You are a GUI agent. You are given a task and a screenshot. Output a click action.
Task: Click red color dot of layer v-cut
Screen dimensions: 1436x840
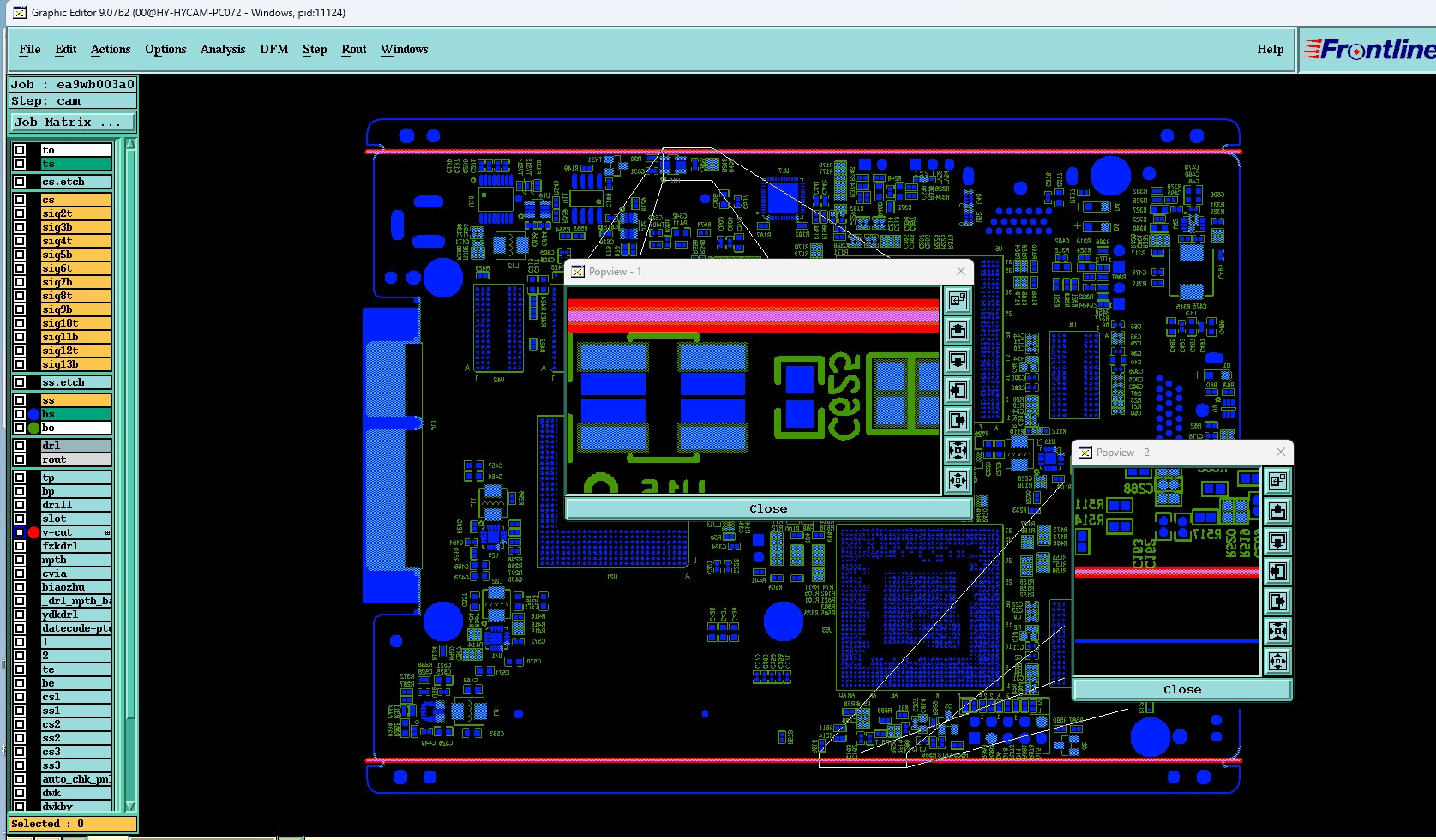[x=33, y=532]
